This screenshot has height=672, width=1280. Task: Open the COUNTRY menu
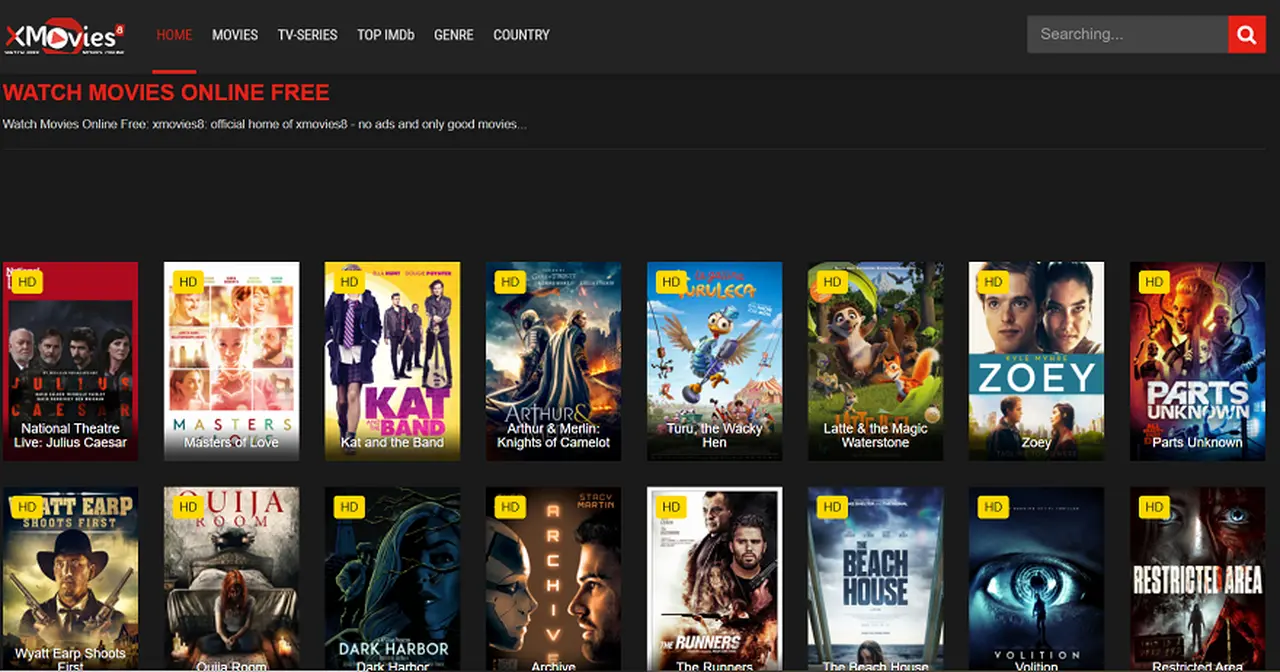[x=521, y=35]
